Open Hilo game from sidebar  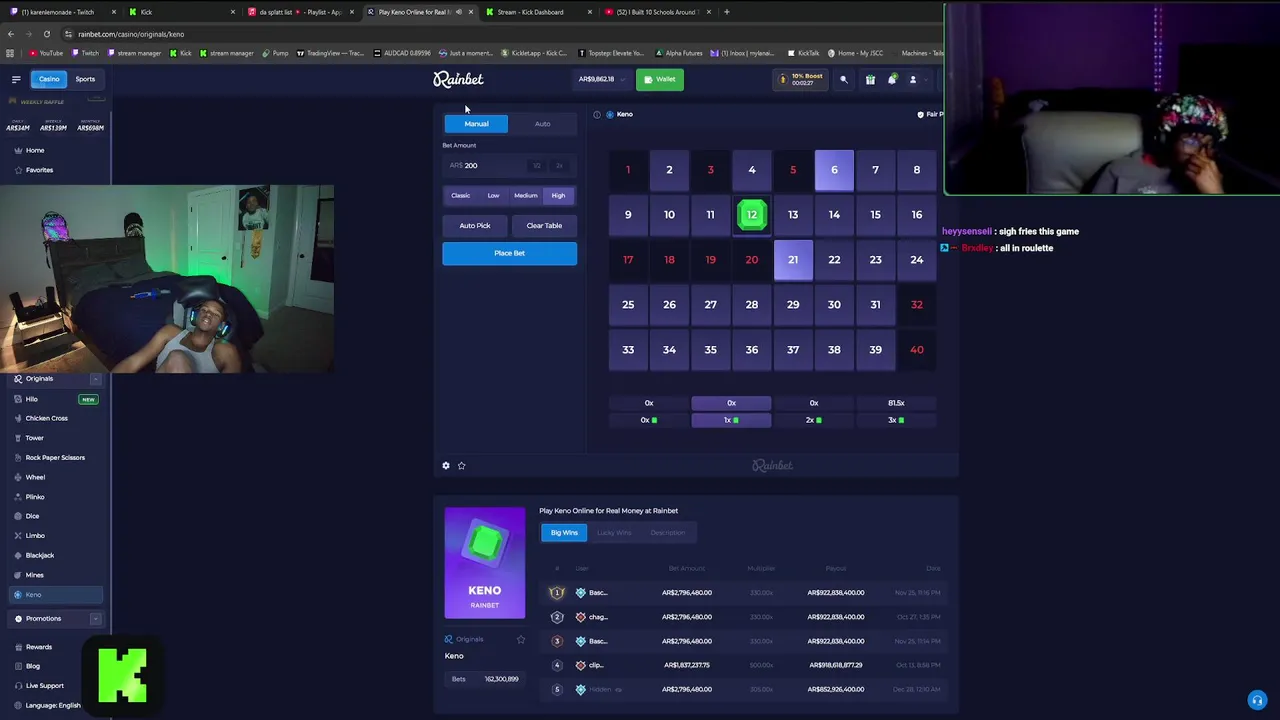pos(57,399)
